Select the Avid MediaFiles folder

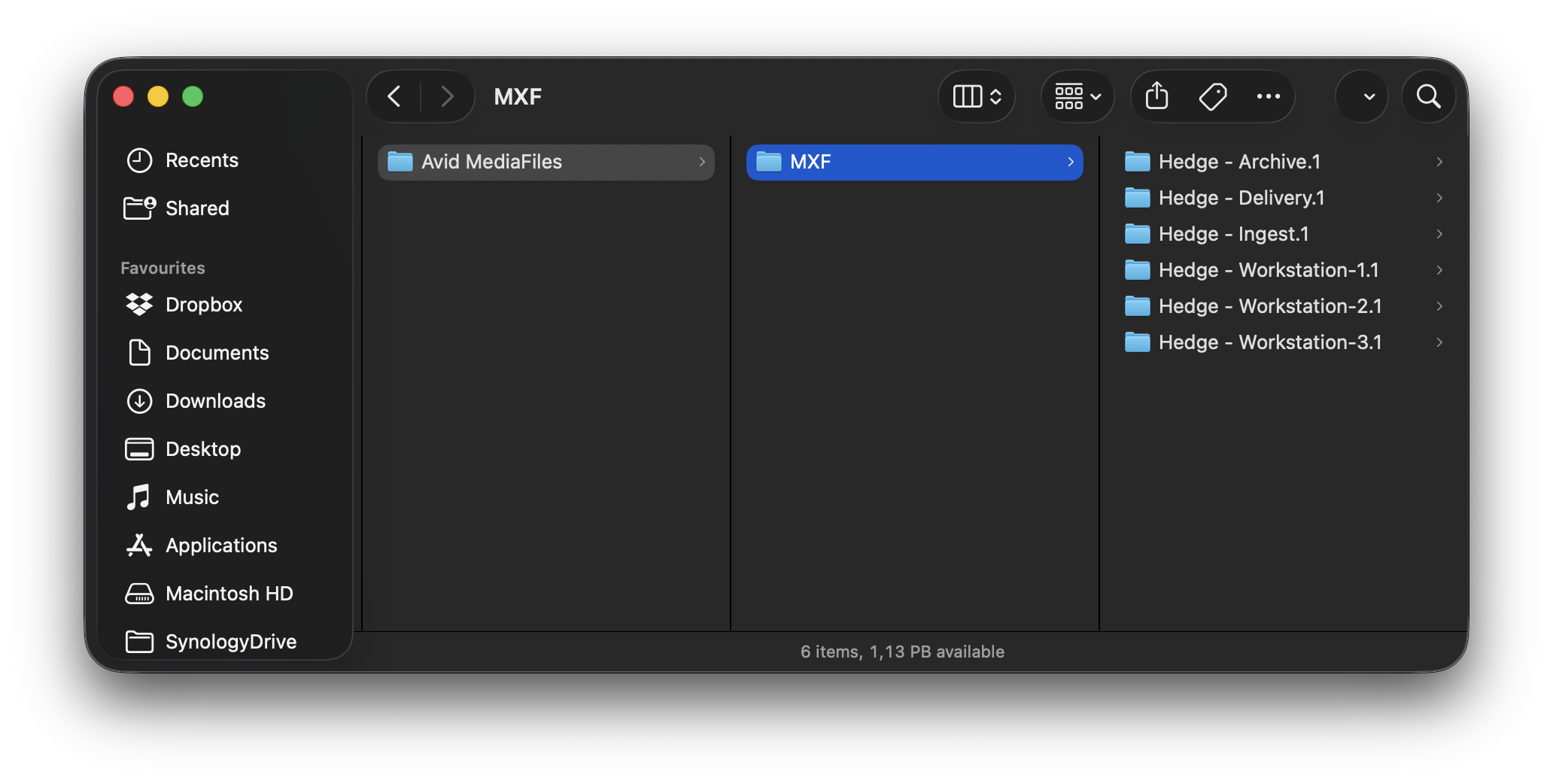pyautogui.click(x=491, y=162)
